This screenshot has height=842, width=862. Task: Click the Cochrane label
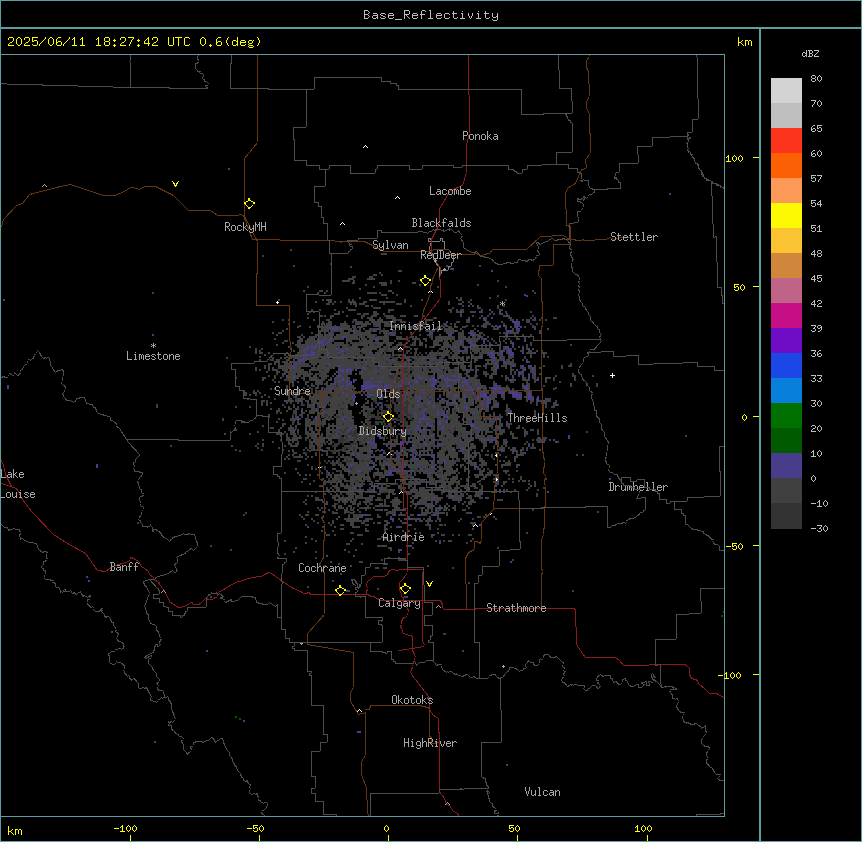coord(322,568)
